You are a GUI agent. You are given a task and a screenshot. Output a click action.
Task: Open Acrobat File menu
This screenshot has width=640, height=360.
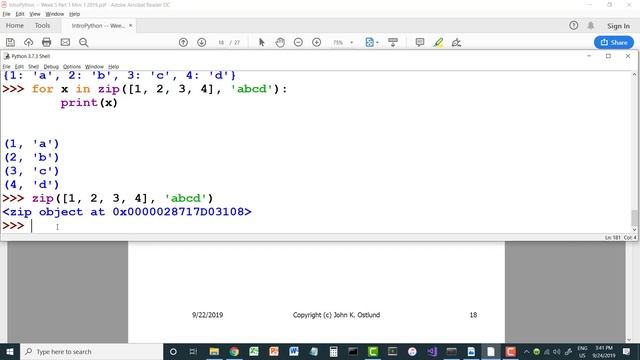6,14
